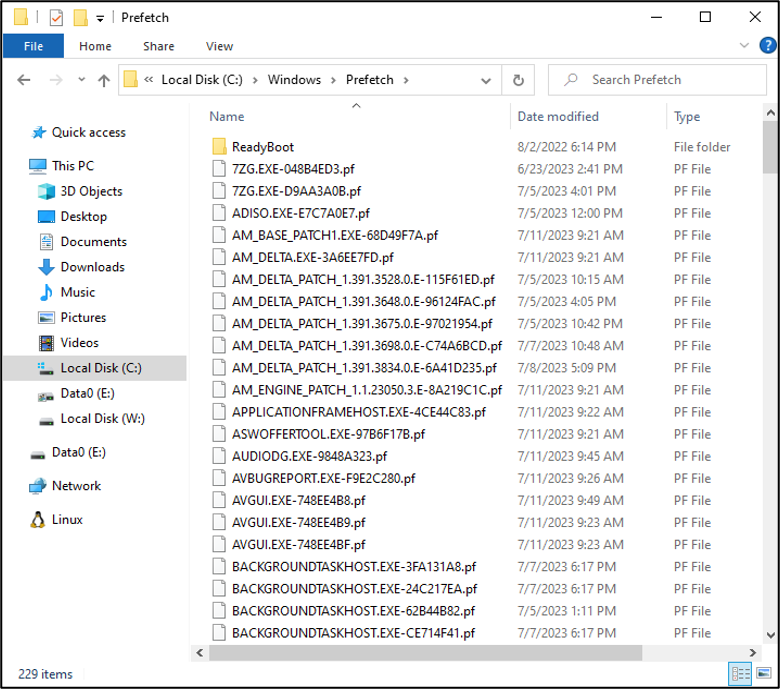The image size is (780, 690).
Task: Click the ADISO.EXE-E7C7A0E7.pf file icon
Action: click(219, 213)
